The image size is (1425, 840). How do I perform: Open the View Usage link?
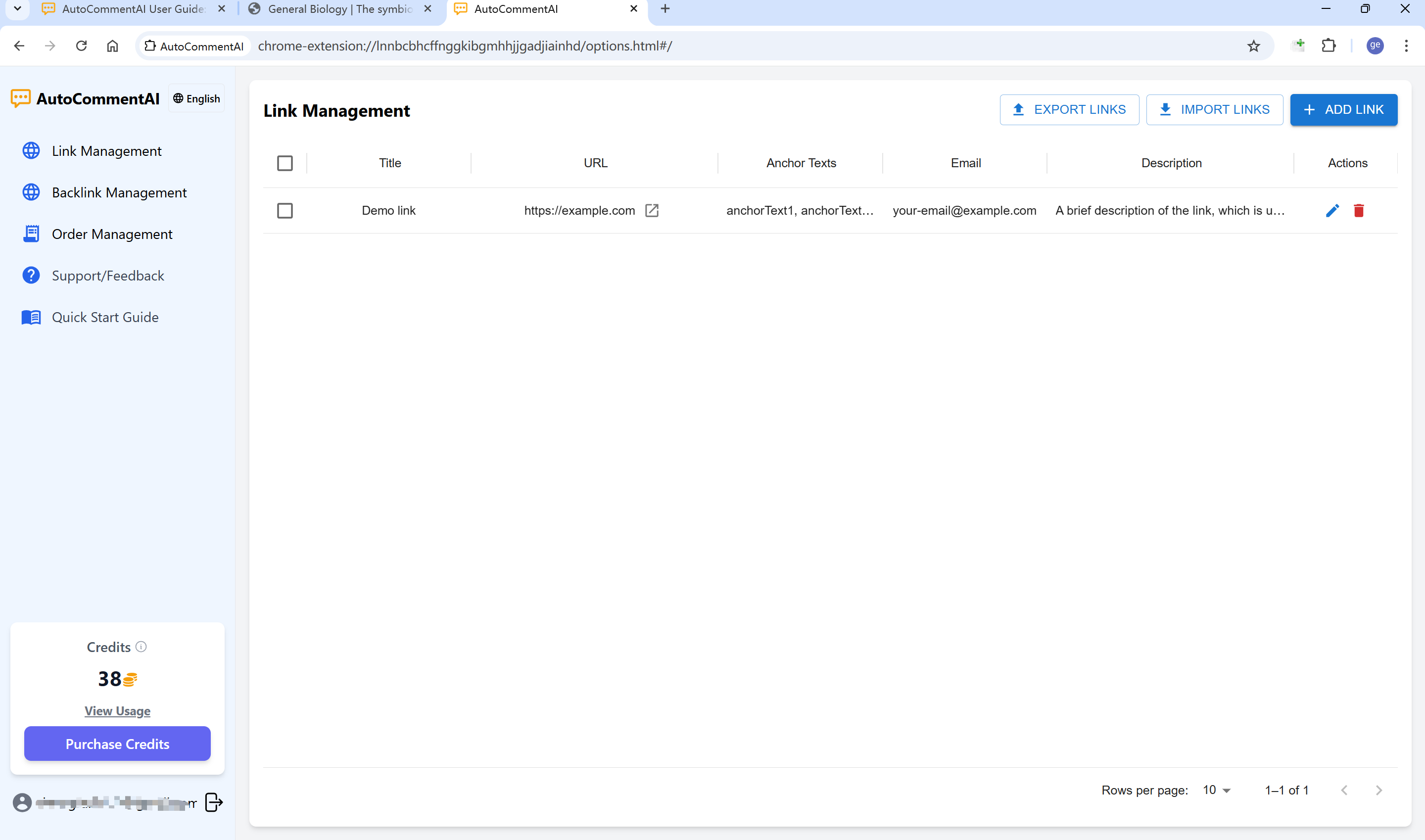pyautogui.click(x=117, y=711)
